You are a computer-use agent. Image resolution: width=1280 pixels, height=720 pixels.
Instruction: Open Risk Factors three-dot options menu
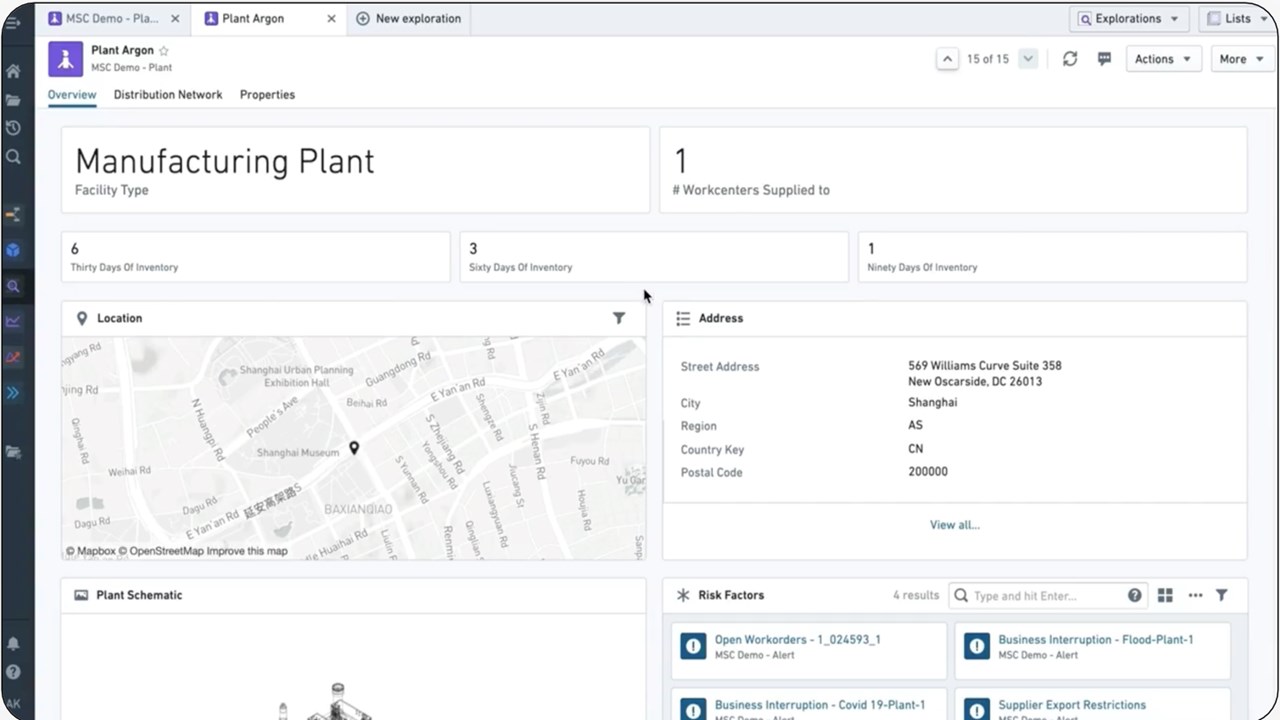pyautogui.click(x=1195, y=595)
